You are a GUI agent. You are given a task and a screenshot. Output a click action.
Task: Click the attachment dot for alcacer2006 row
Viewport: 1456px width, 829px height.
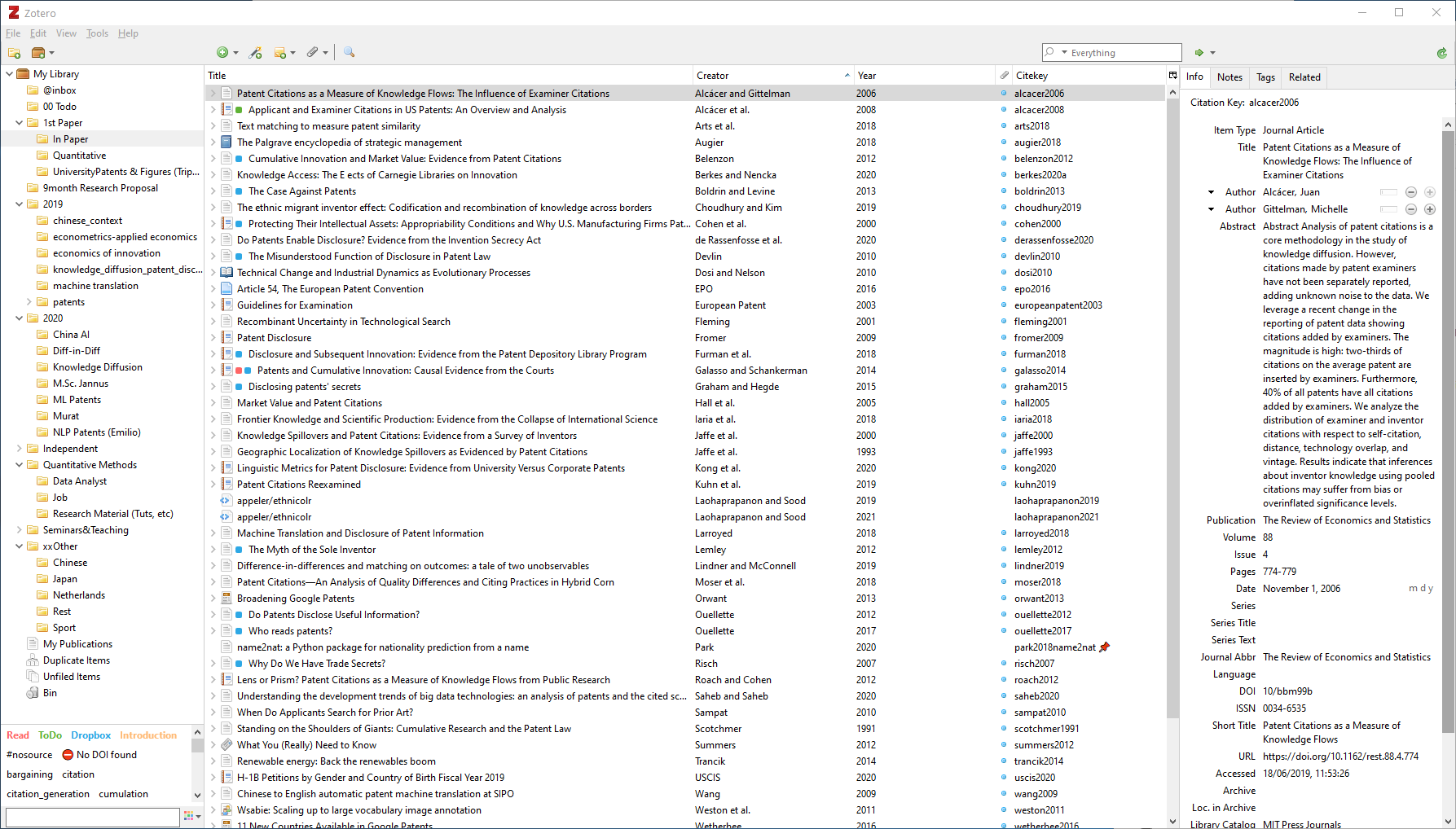coord(1004,94)
